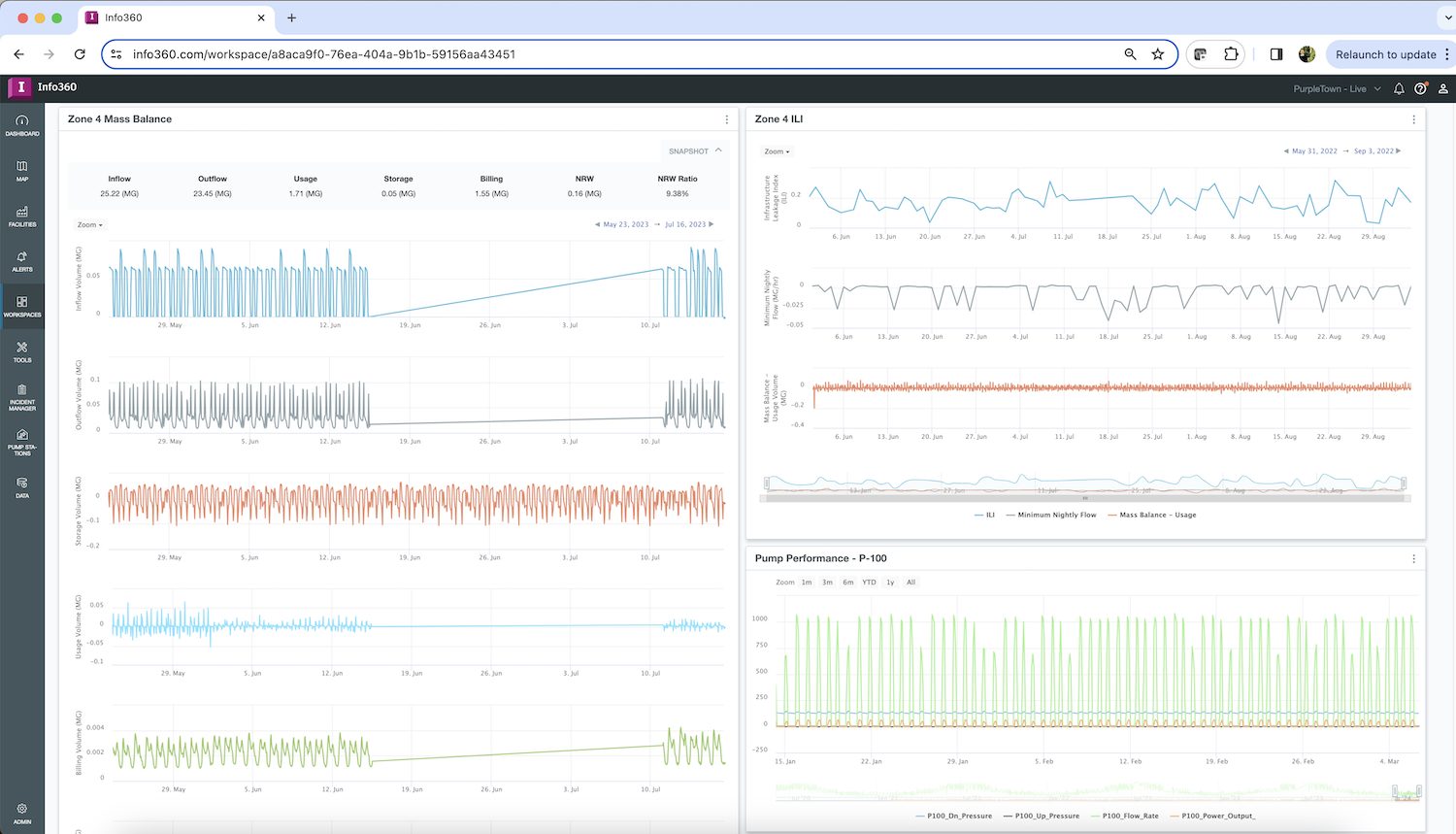Screen dimensions: 1456x834
Task: Toggle P100_Flow_Rate in the pump legend
Action: [1130, 816]
